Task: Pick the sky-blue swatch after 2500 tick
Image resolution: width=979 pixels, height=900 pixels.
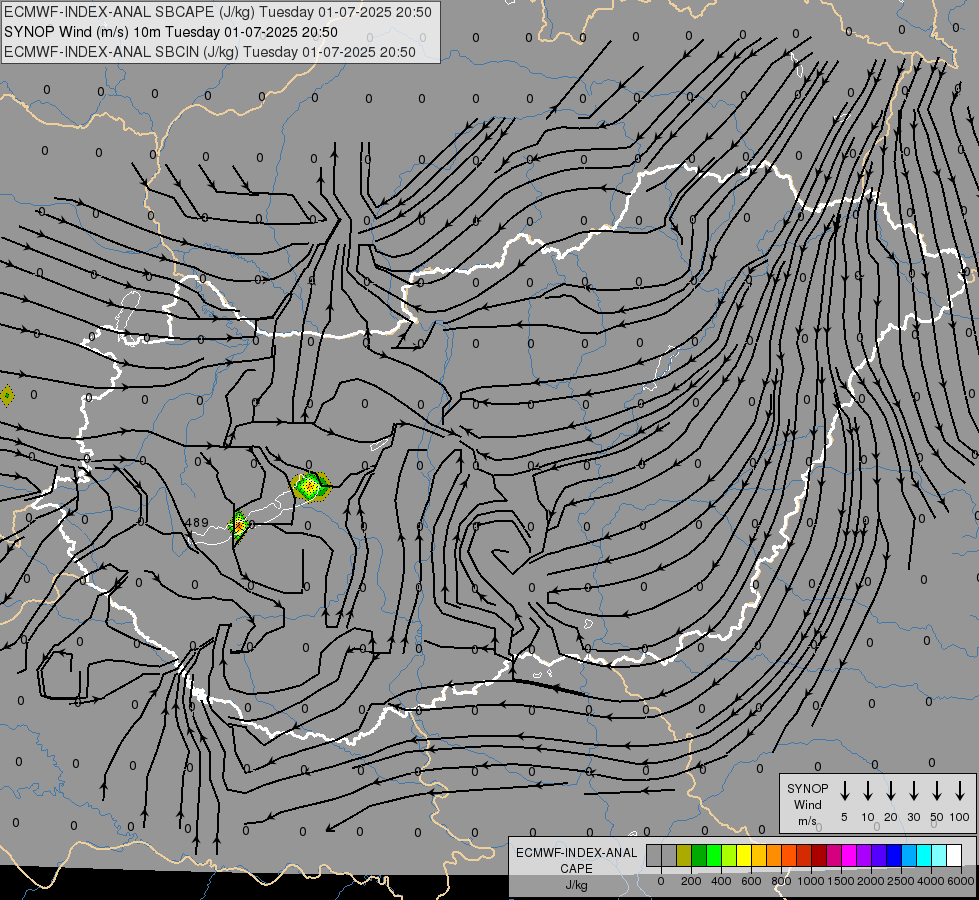Action: (908, 856)
